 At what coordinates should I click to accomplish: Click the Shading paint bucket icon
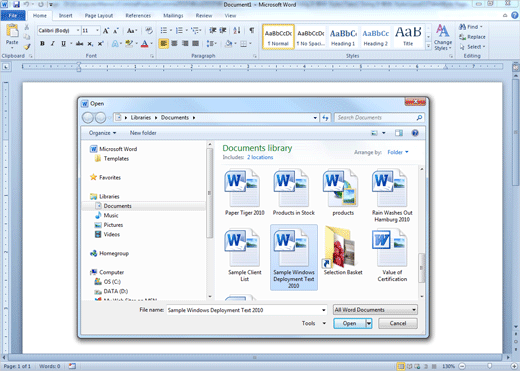click(228, 44)
